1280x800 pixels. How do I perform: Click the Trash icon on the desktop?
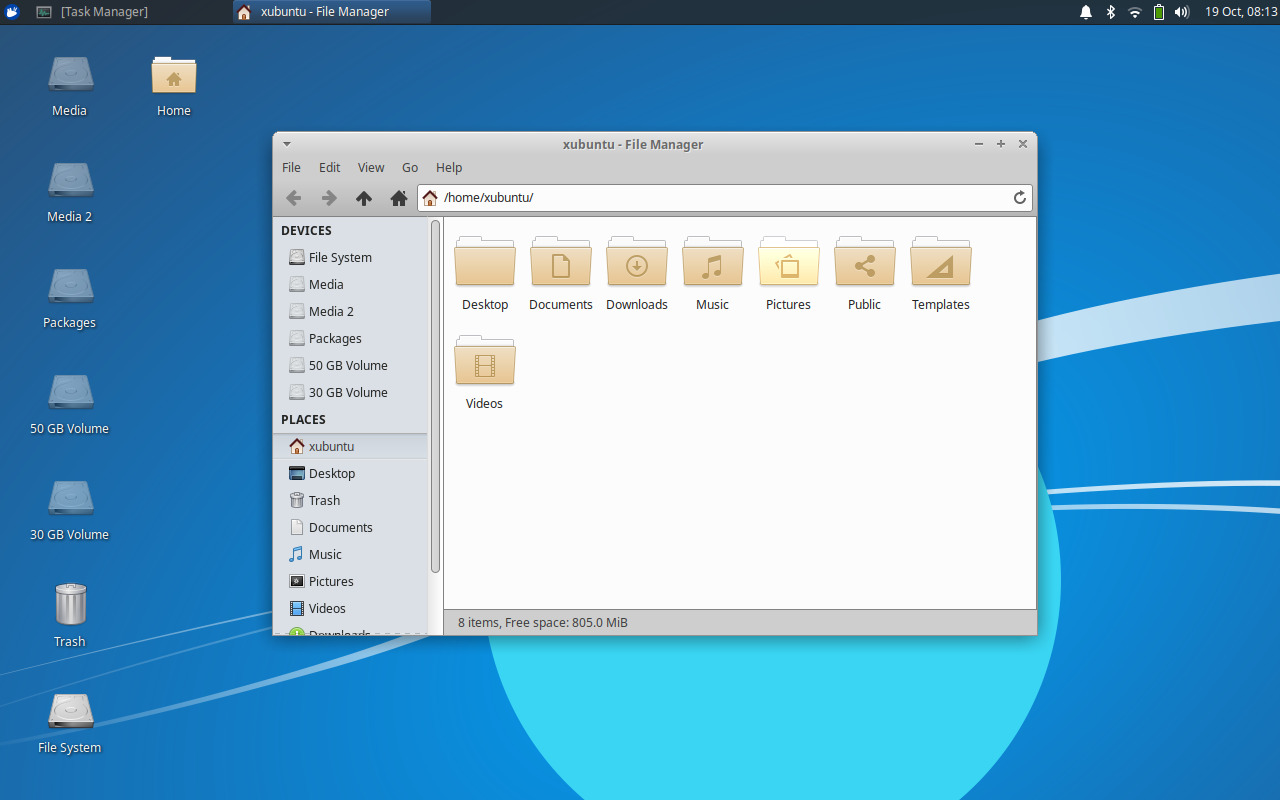(70, 604)
